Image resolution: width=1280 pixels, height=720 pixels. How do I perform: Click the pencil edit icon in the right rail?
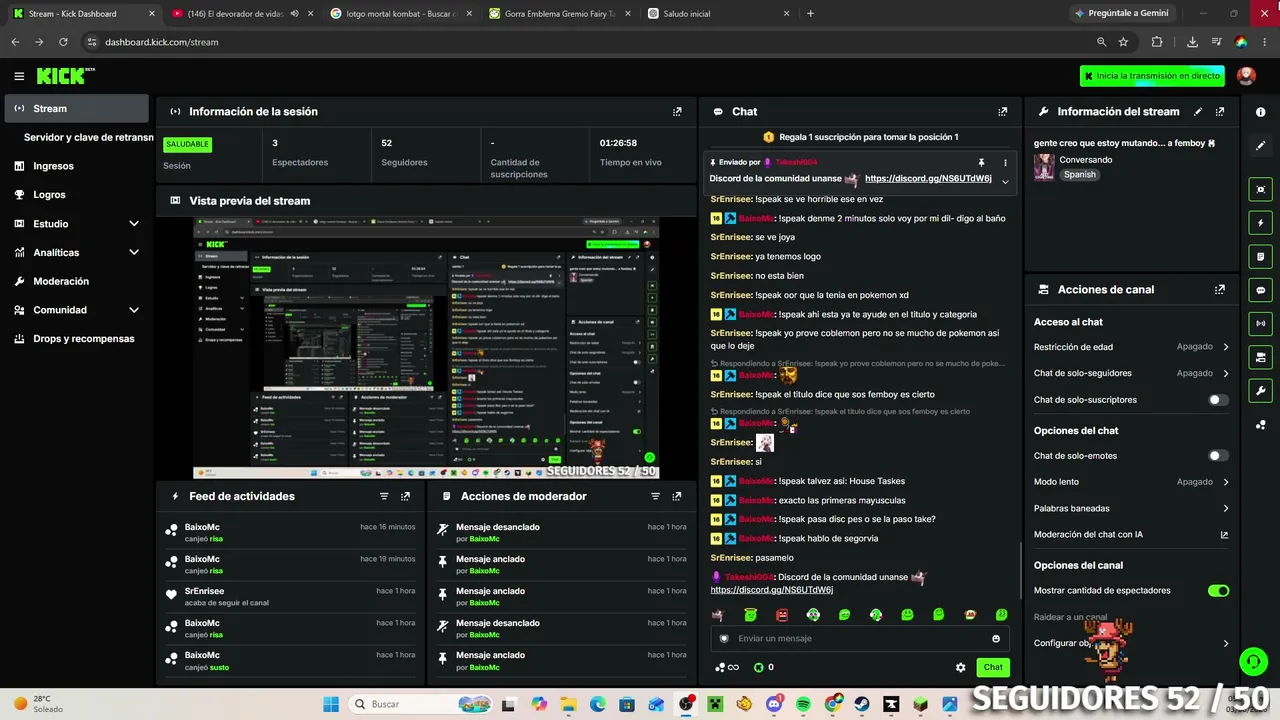pos(1261,146)
